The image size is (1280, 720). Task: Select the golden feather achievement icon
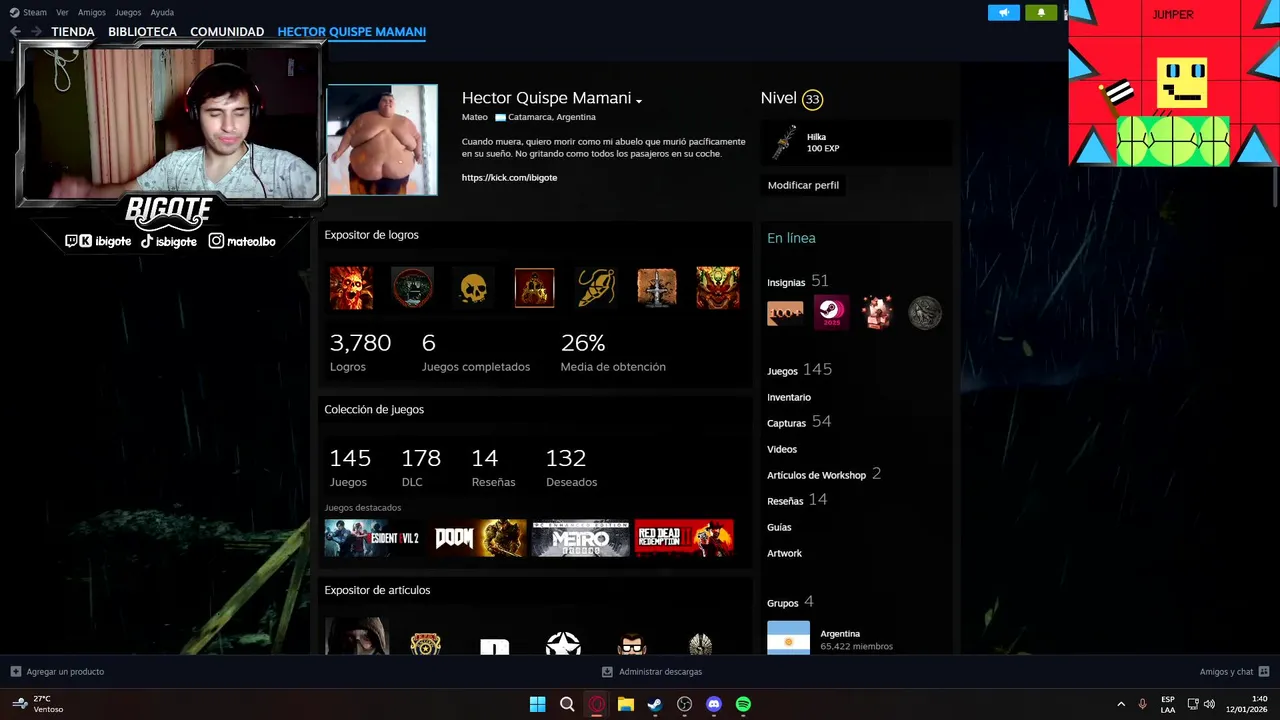(596, 288)
